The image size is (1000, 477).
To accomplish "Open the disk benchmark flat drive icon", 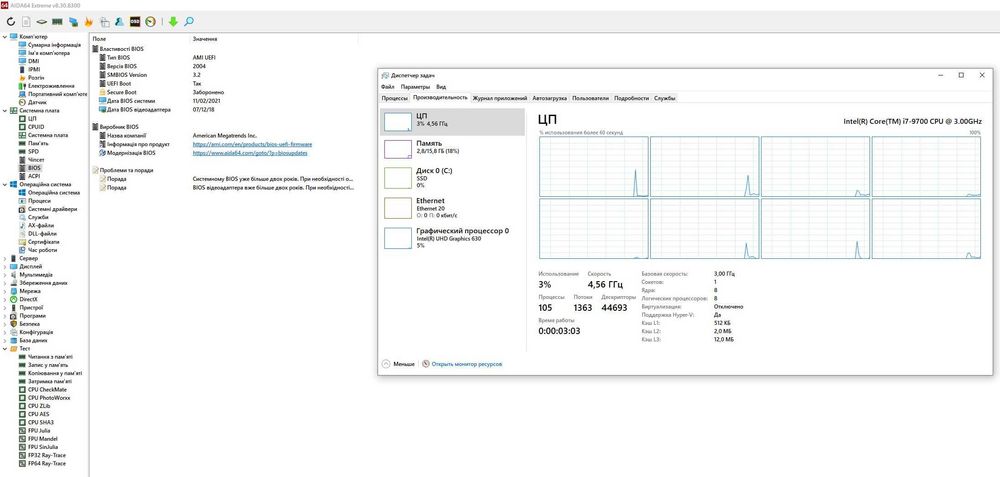I will pyautogui.click(x=41, y=22).
